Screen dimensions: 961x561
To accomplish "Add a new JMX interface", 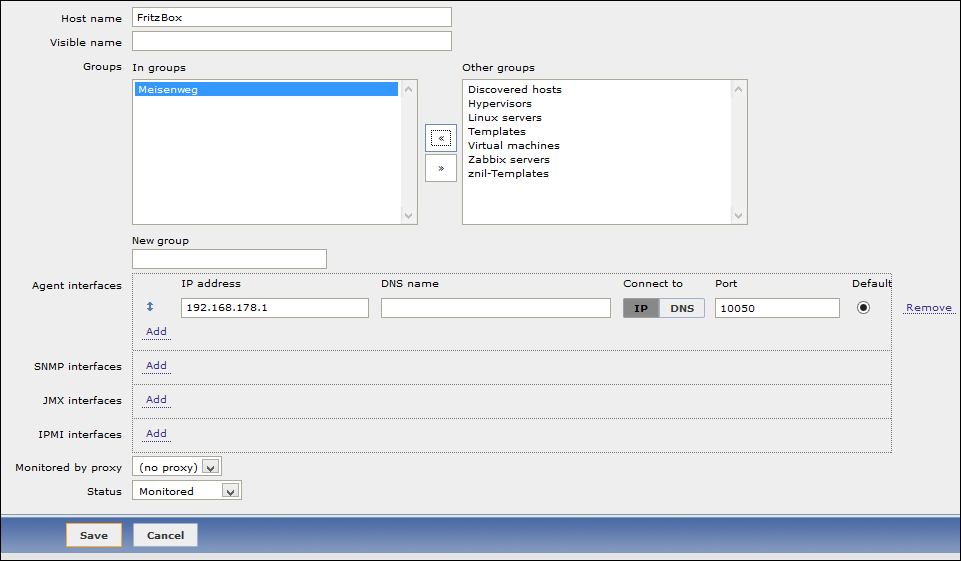I will (x=156, y=400).
